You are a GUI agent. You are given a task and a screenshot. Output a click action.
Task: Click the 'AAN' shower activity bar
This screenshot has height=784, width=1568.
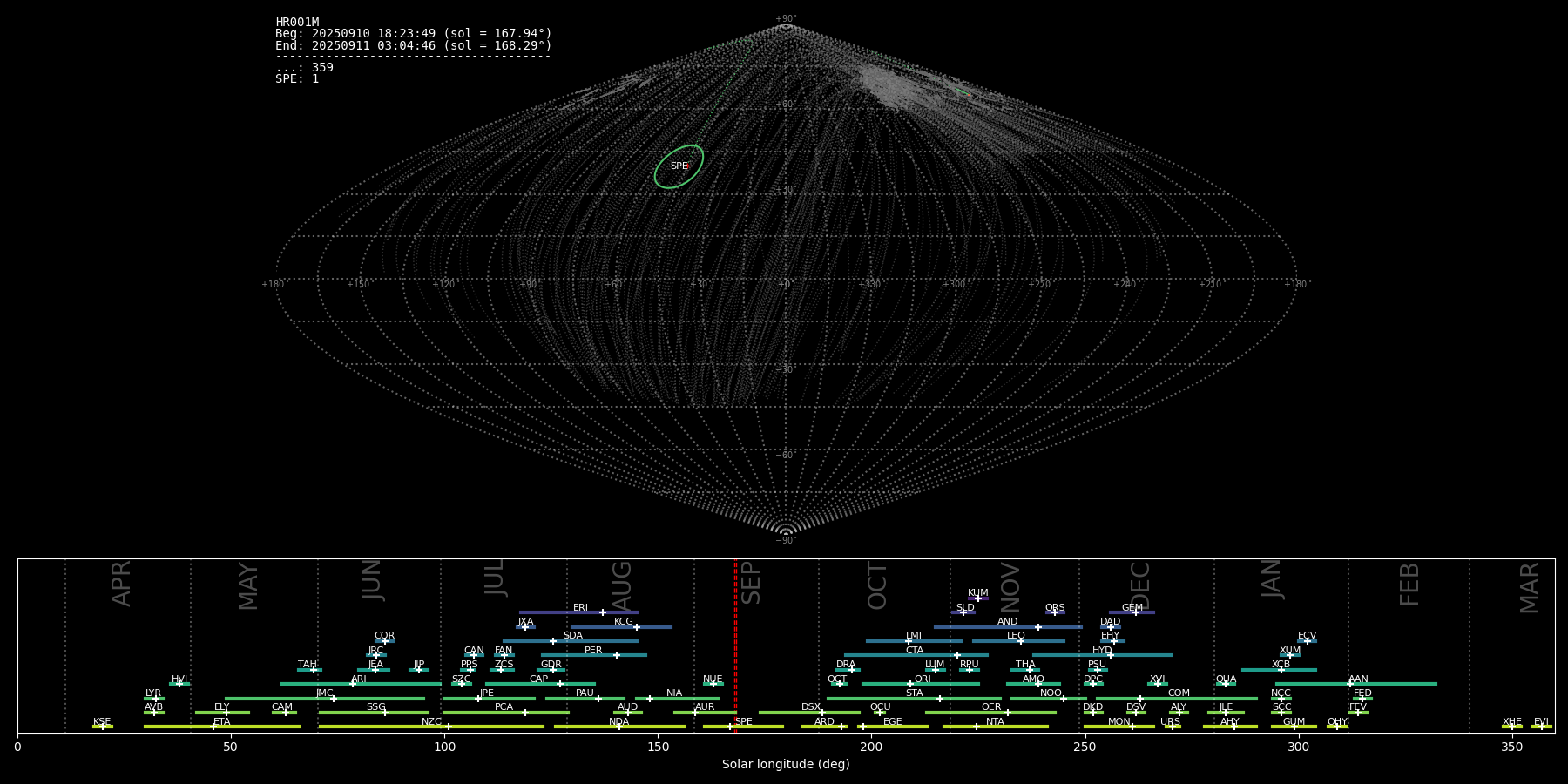(x=1356, y=684)
